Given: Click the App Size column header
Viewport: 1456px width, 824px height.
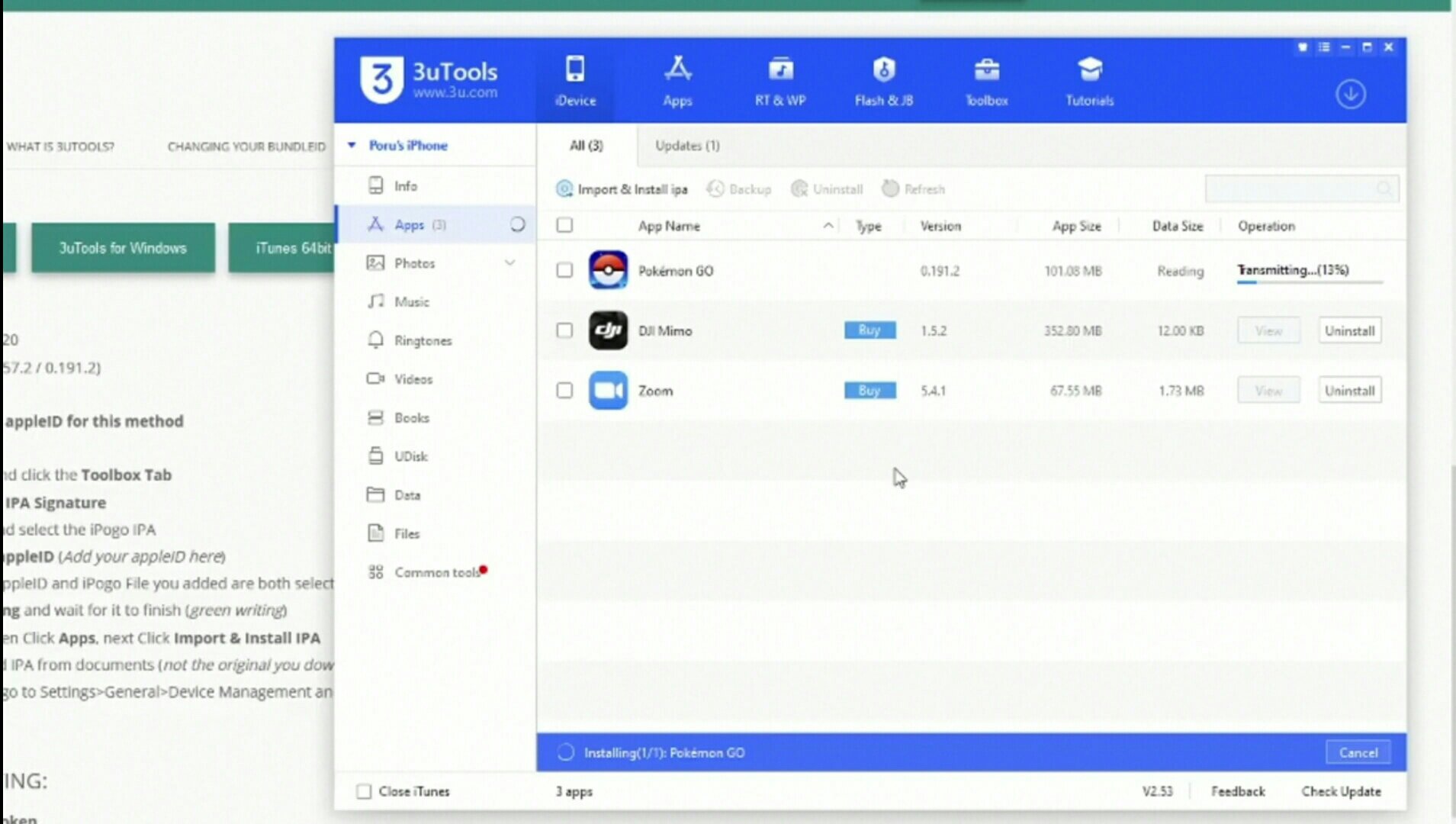Looking at the screenshot, I should [x=1076, y=227].
